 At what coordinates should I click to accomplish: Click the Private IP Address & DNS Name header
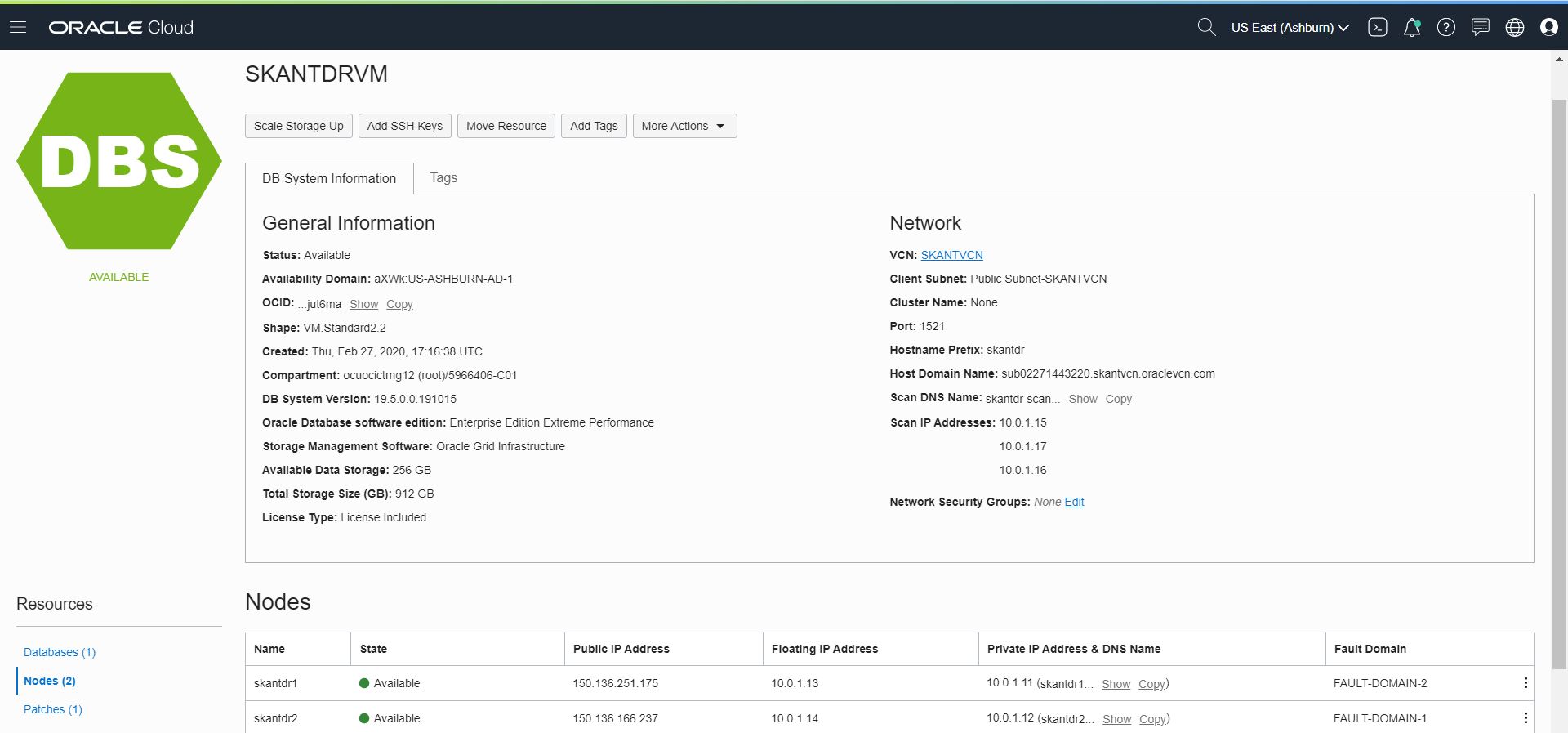point(1074,649)
